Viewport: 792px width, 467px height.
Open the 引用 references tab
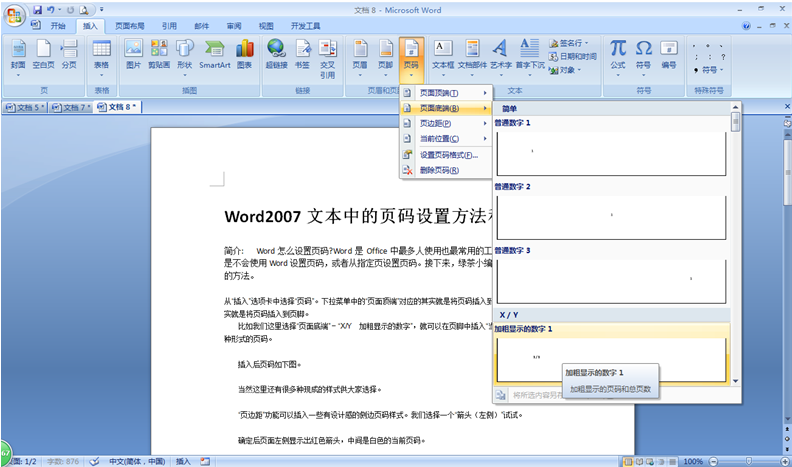point(169,26)
